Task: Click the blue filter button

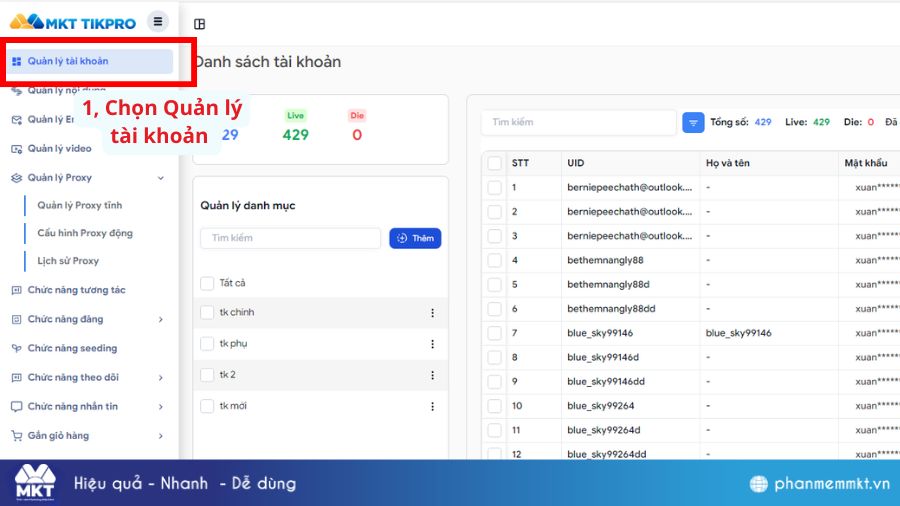Action: click(693, 122)
